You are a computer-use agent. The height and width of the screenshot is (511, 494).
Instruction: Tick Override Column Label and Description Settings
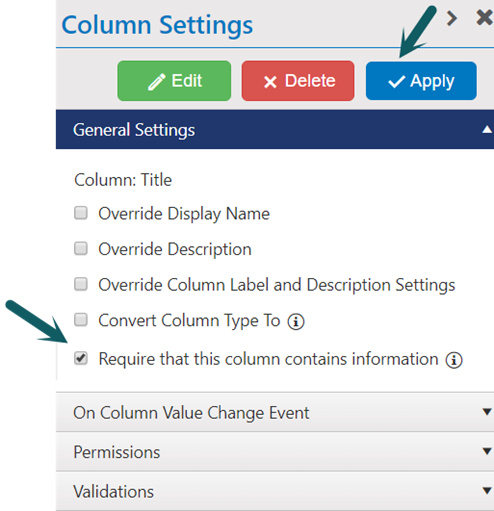tap(81, 284)
